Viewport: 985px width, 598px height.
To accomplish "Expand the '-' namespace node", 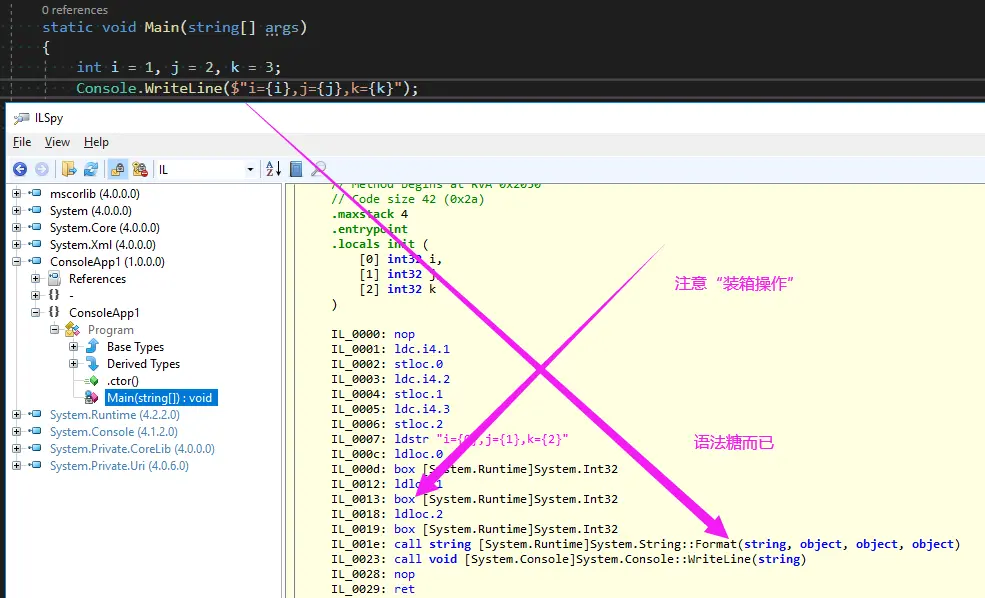I will [36, 295].
